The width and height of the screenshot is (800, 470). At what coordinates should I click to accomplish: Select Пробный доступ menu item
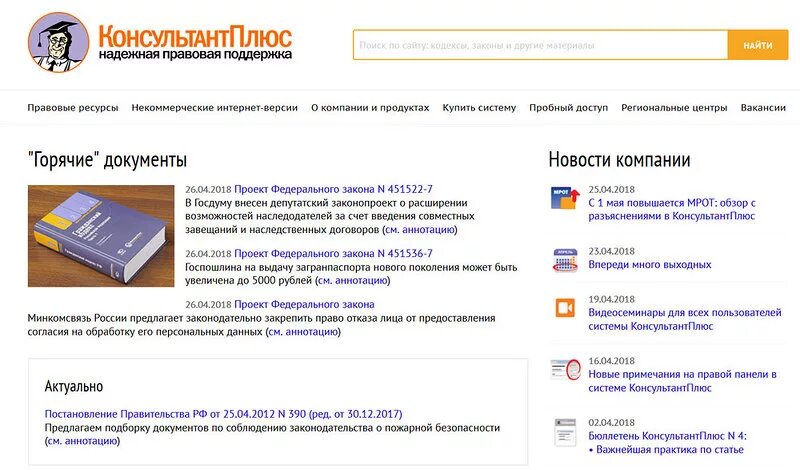(568, 108)
